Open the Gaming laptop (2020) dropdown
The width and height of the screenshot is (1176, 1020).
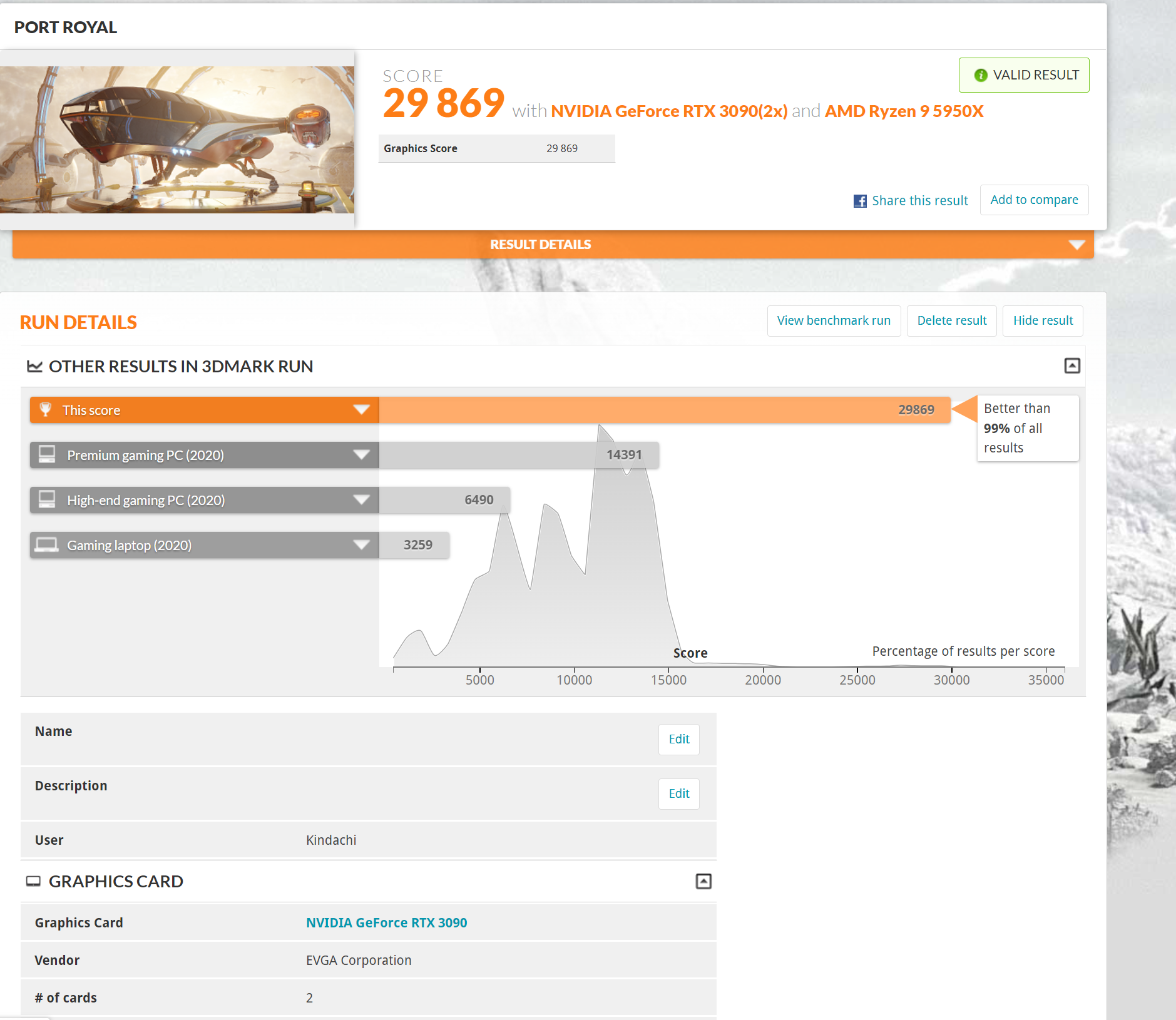[x=361, y=545]
